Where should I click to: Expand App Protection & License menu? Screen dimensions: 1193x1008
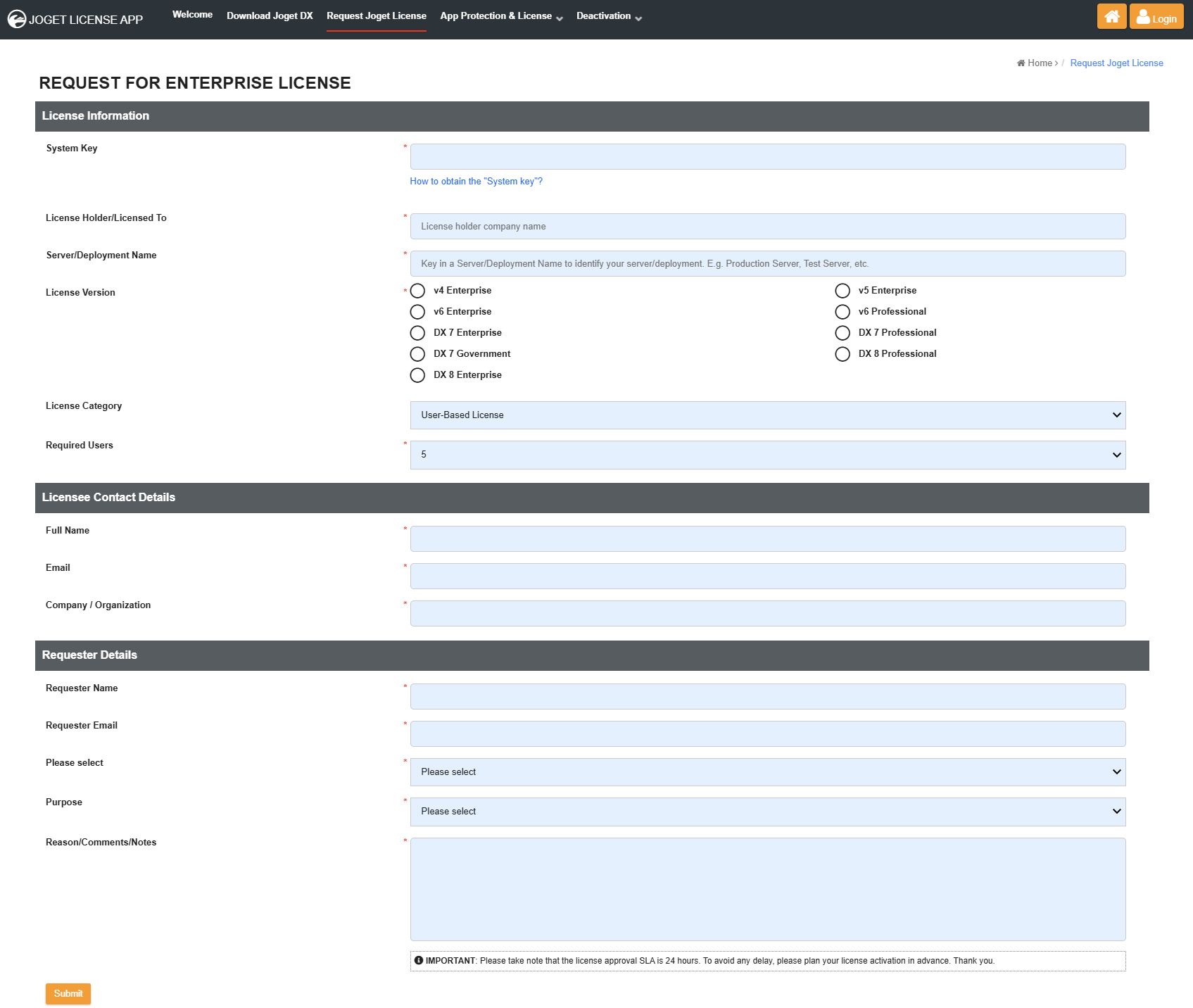(501, 16)
